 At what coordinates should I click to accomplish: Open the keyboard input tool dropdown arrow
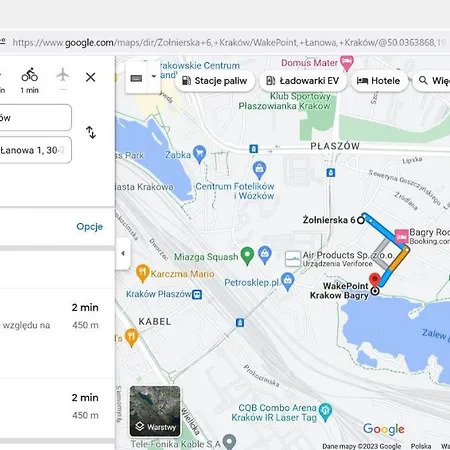tap(154, 76)
